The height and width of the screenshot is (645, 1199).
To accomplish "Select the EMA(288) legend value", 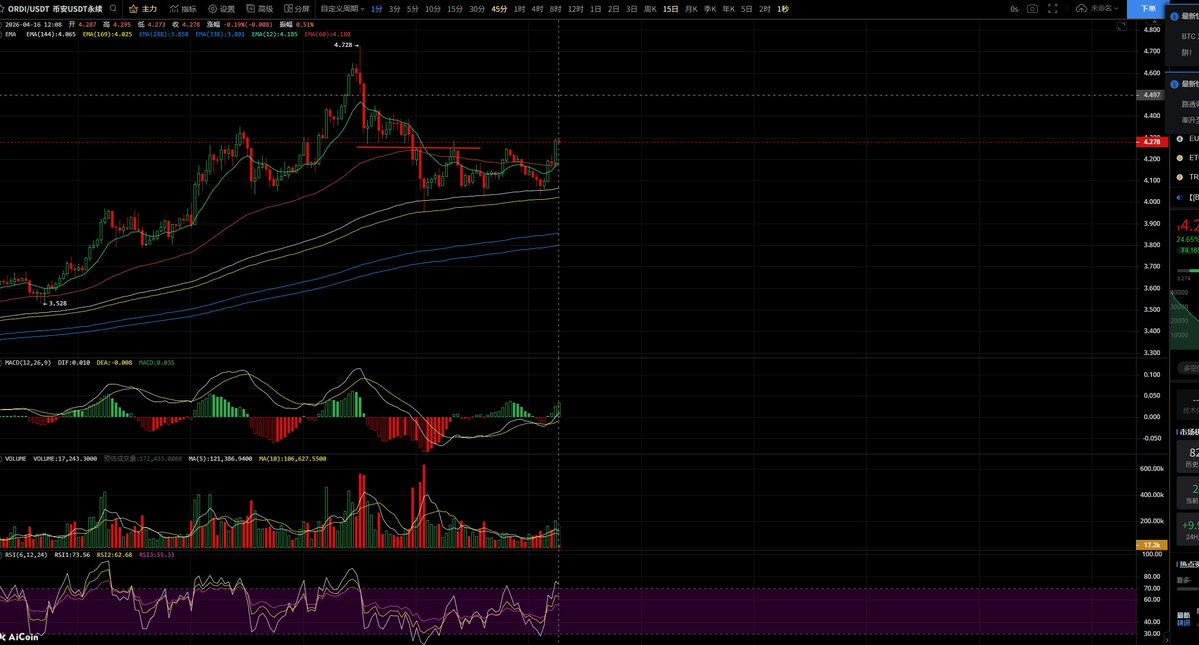I will click(164, 34).
